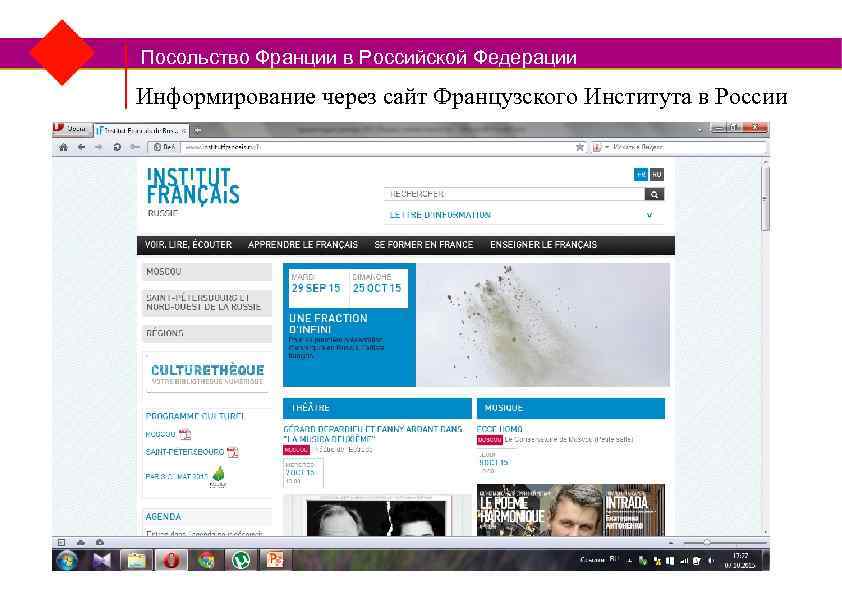The height and width of the screenshot is (596, 842).
Task: Click the browser Home icon
Action: pyautogui.click(x=62, y=146)
